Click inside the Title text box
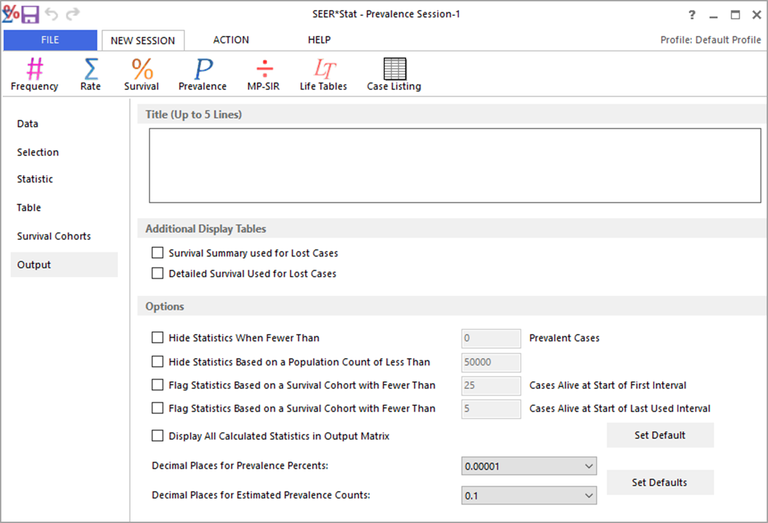768x523 pixels. 448,166
